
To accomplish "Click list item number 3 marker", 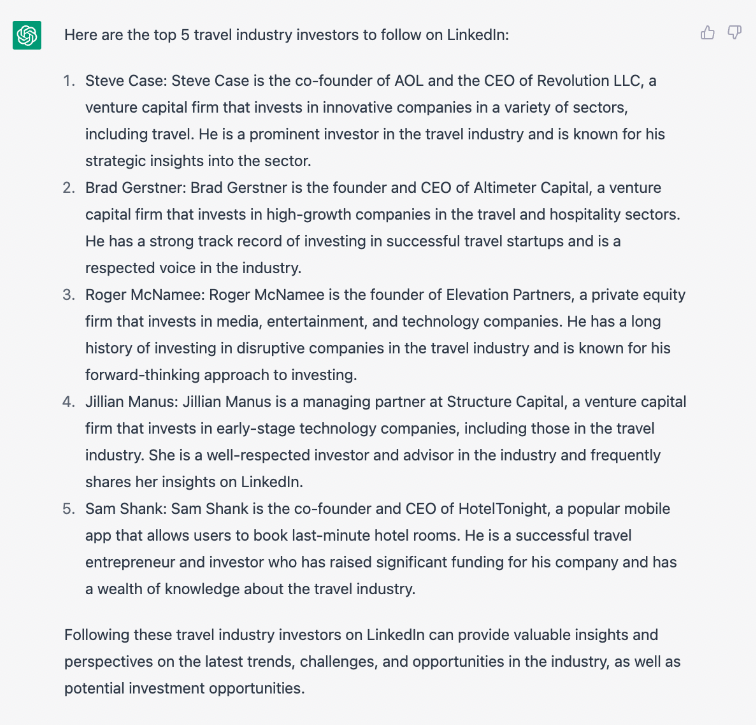I will coord(69,295).
